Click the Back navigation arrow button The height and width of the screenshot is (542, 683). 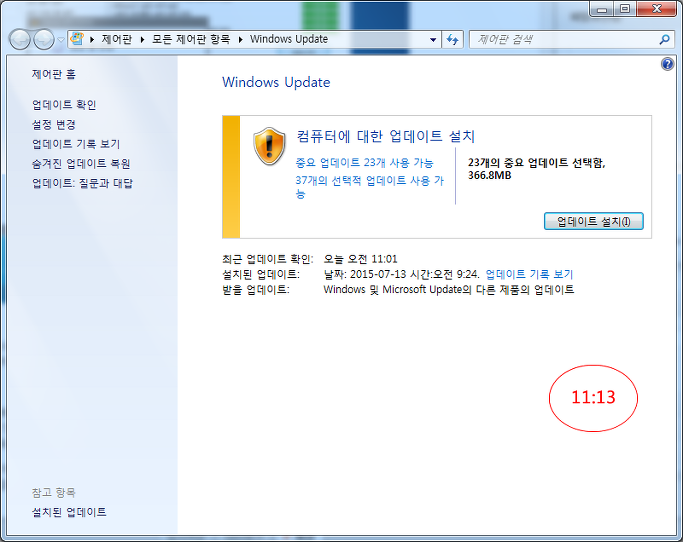(x=20, y=40)
